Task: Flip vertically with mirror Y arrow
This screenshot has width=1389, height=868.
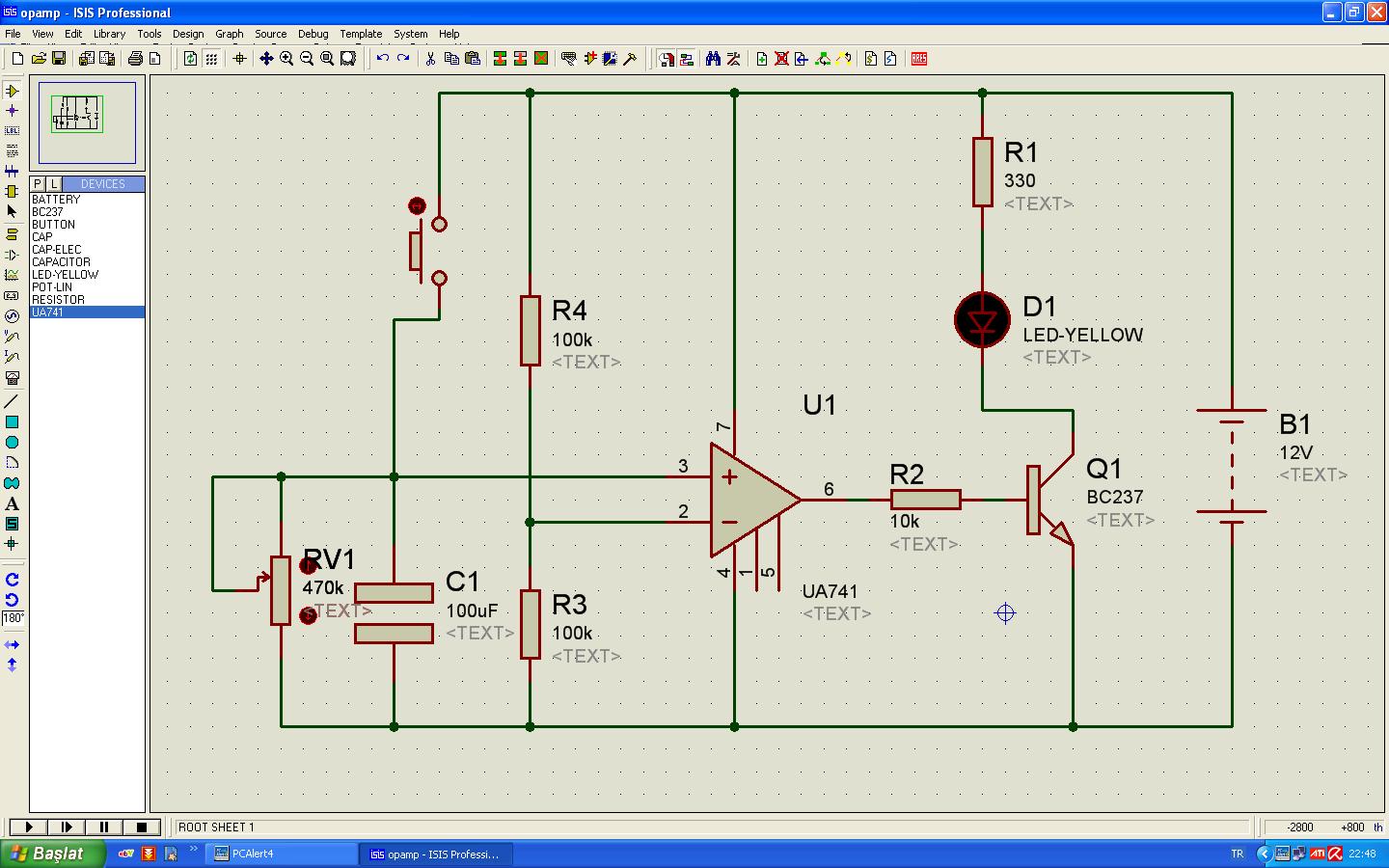Action: [x=12, y=665]
